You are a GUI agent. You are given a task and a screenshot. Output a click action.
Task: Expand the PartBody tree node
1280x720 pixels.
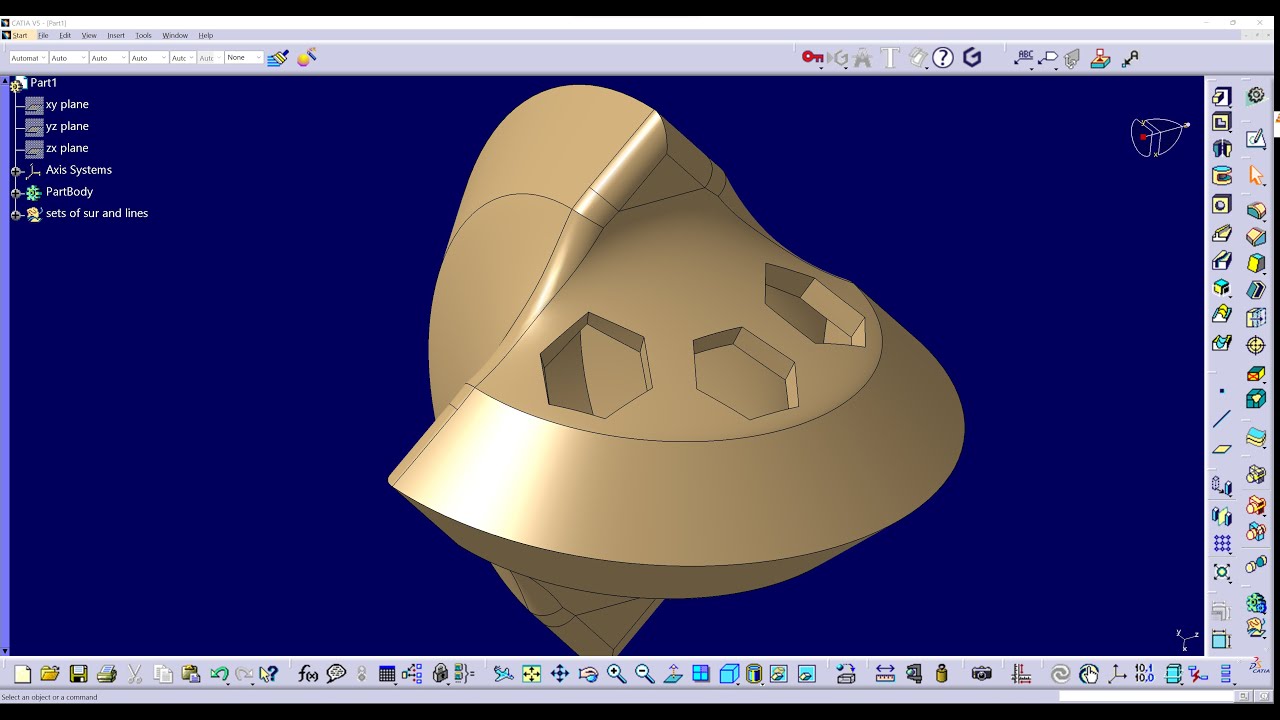click(x=16, y=192)
